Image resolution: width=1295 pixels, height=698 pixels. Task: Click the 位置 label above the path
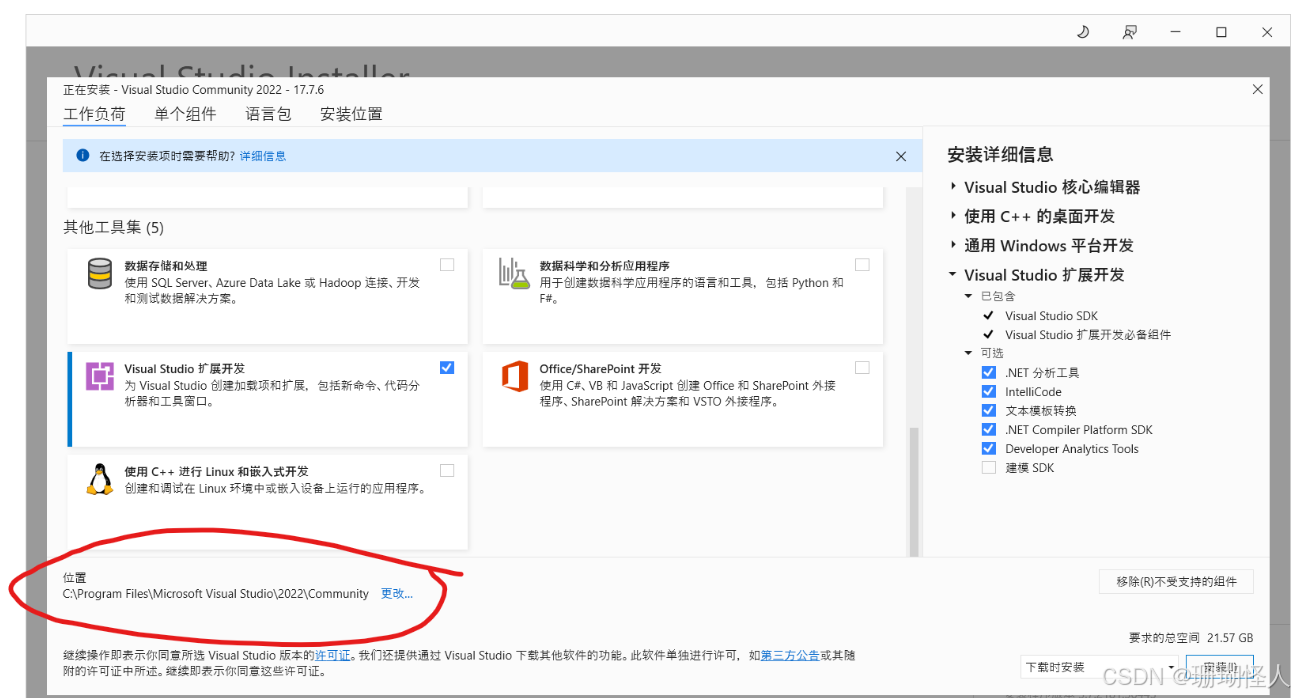75,577
